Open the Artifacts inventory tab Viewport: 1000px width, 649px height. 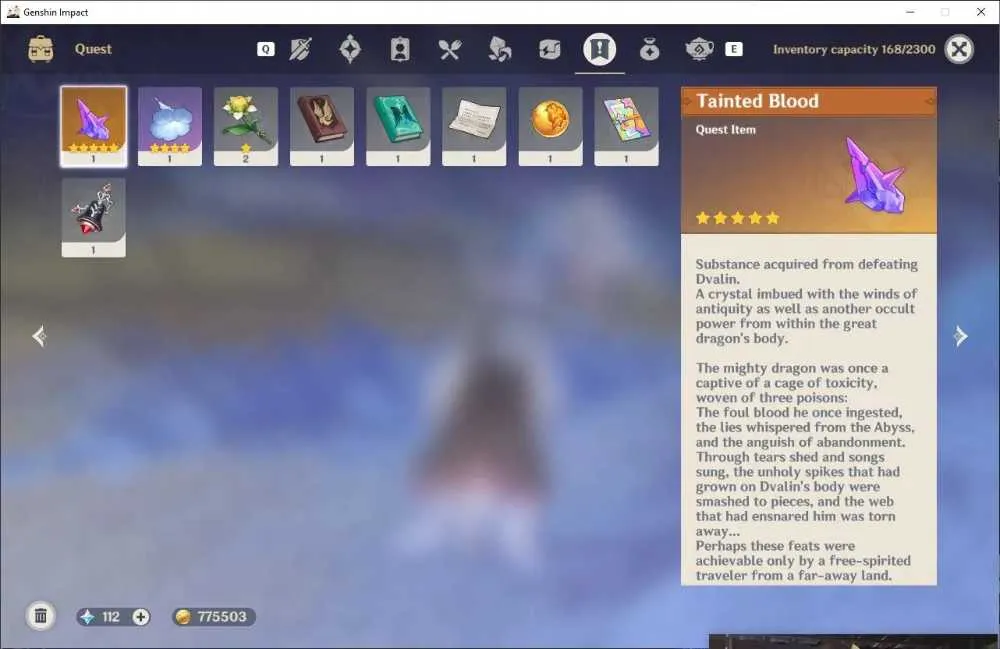tap(350, 49)
